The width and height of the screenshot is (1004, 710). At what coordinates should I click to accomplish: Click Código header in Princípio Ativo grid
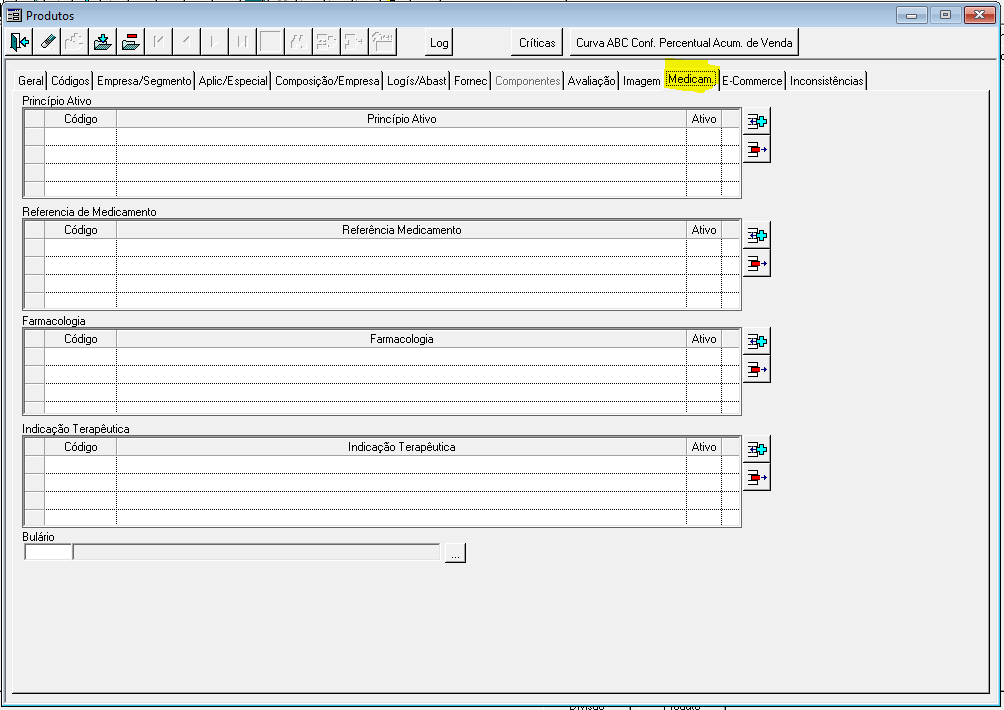pyautogui.click(x=81, y=118)
